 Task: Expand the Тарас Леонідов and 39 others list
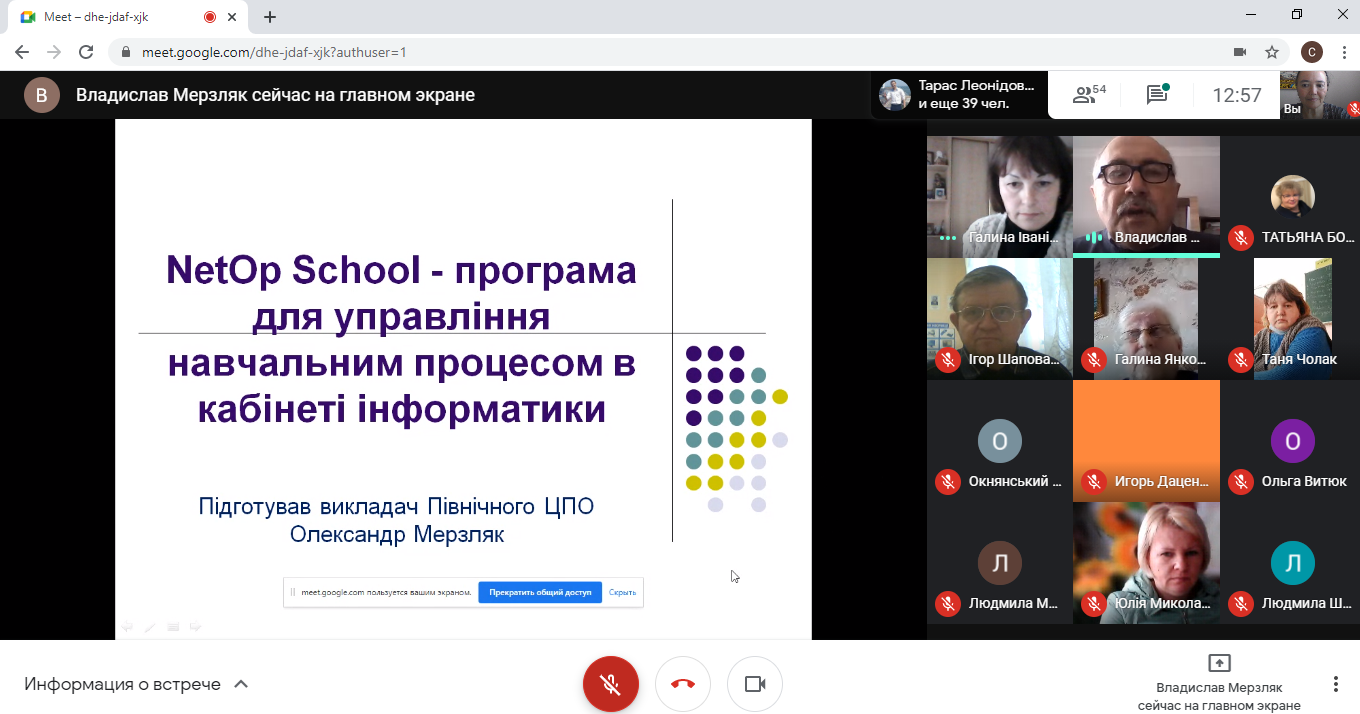tap(959, 95)
